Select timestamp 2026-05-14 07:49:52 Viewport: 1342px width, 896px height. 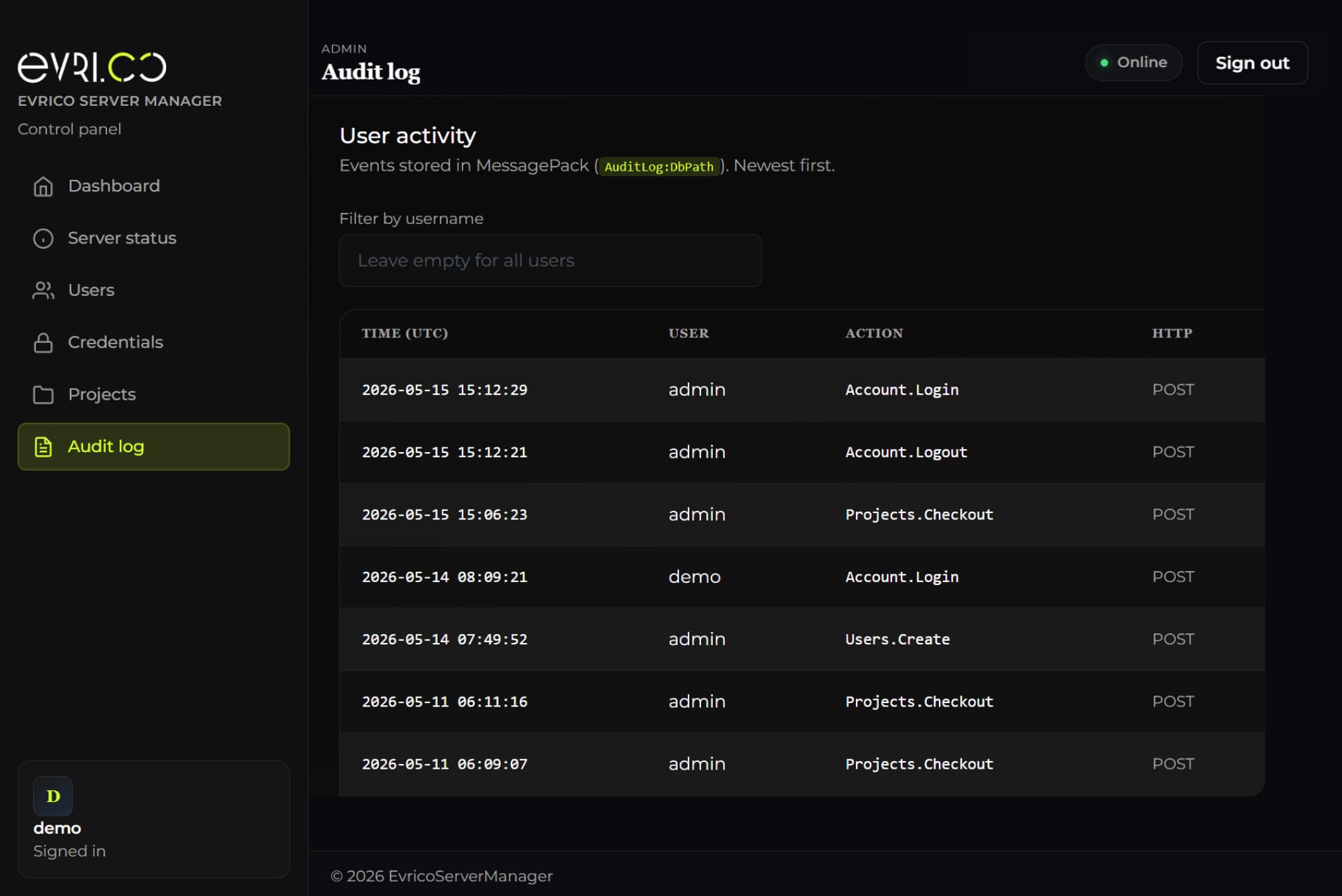click(x=445, y=640)
